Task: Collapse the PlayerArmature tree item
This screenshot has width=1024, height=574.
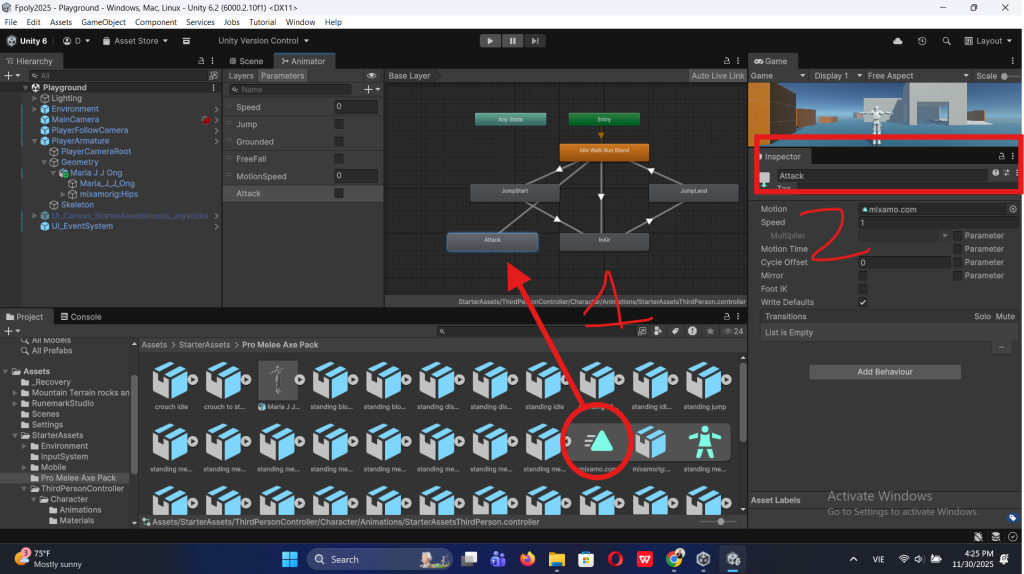Action: pyautogui.click(x=33, y=141)
